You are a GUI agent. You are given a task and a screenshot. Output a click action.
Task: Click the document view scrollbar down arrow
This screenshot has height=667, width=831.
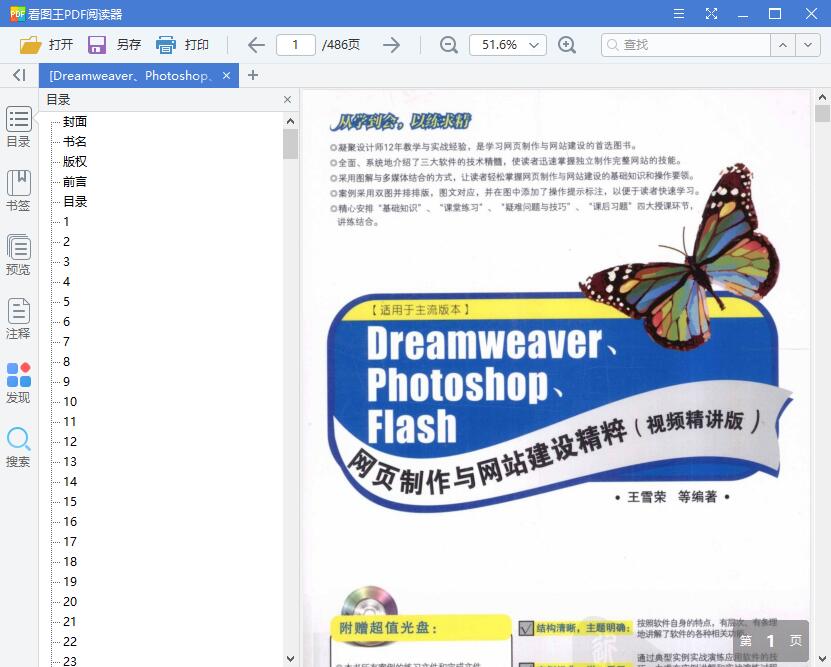(x=822, y=659)
